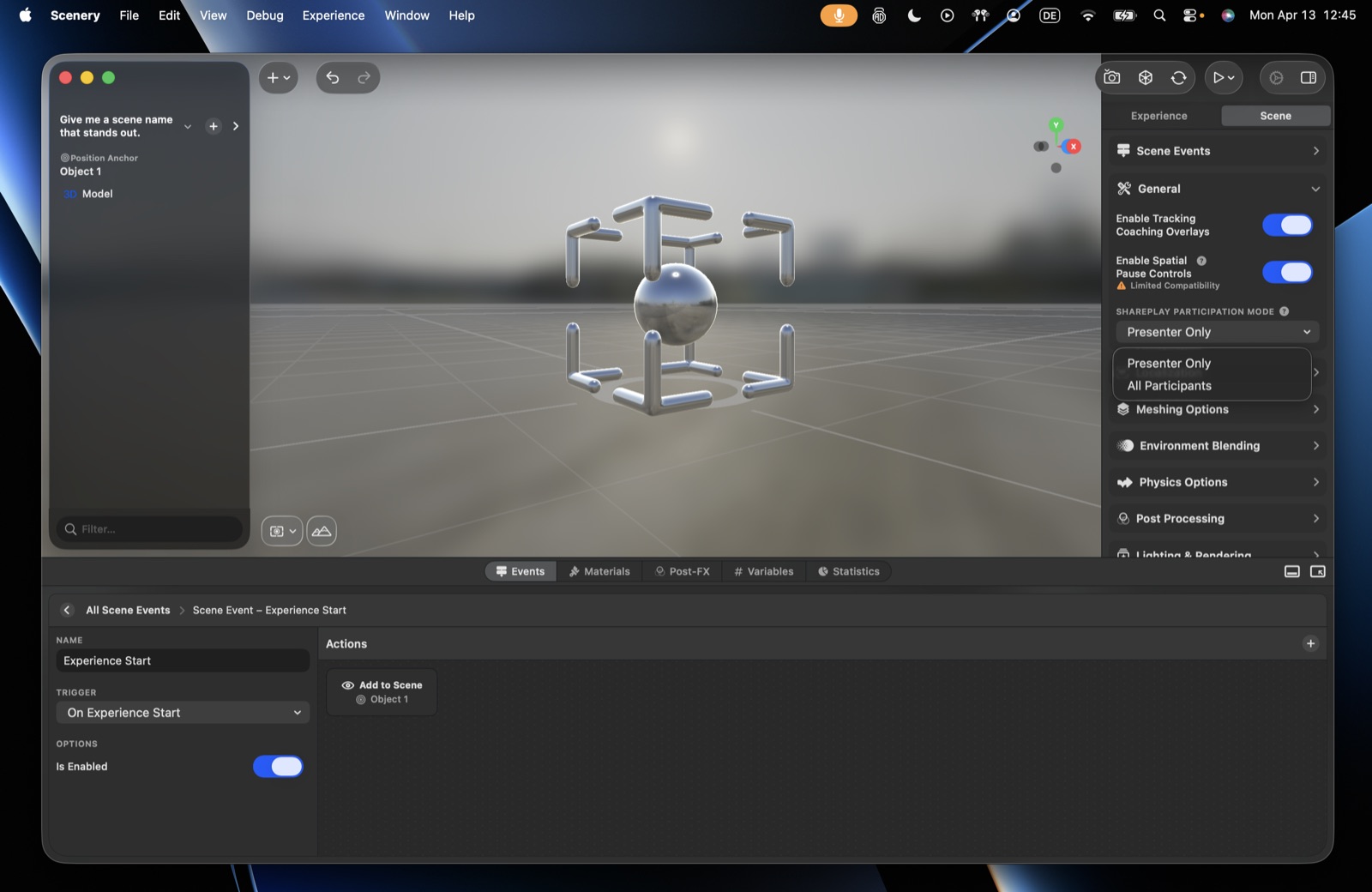
Task: Expand Meshing Options
Action: coord(1218,410)
